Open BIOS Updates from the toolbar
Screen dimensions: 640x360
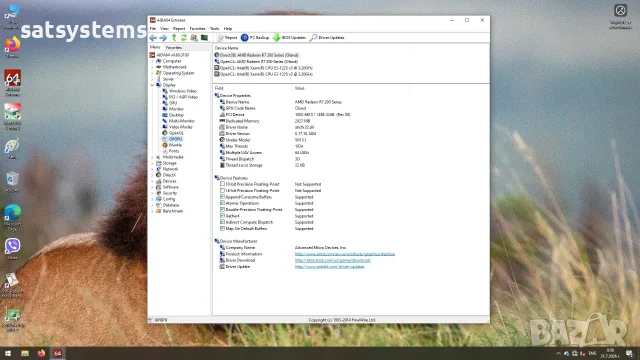(289, 38)
